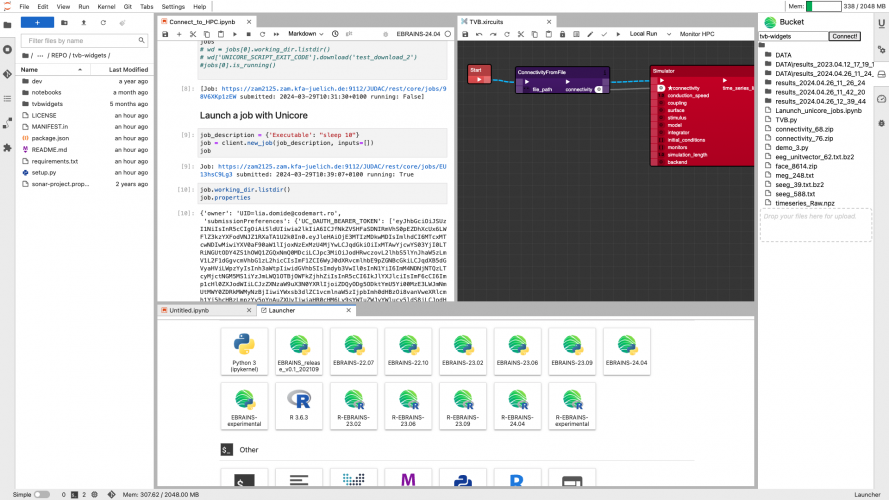Screen dimensions: 889x500
Task: Click the memory usage bar
Action: coord(823,6)
